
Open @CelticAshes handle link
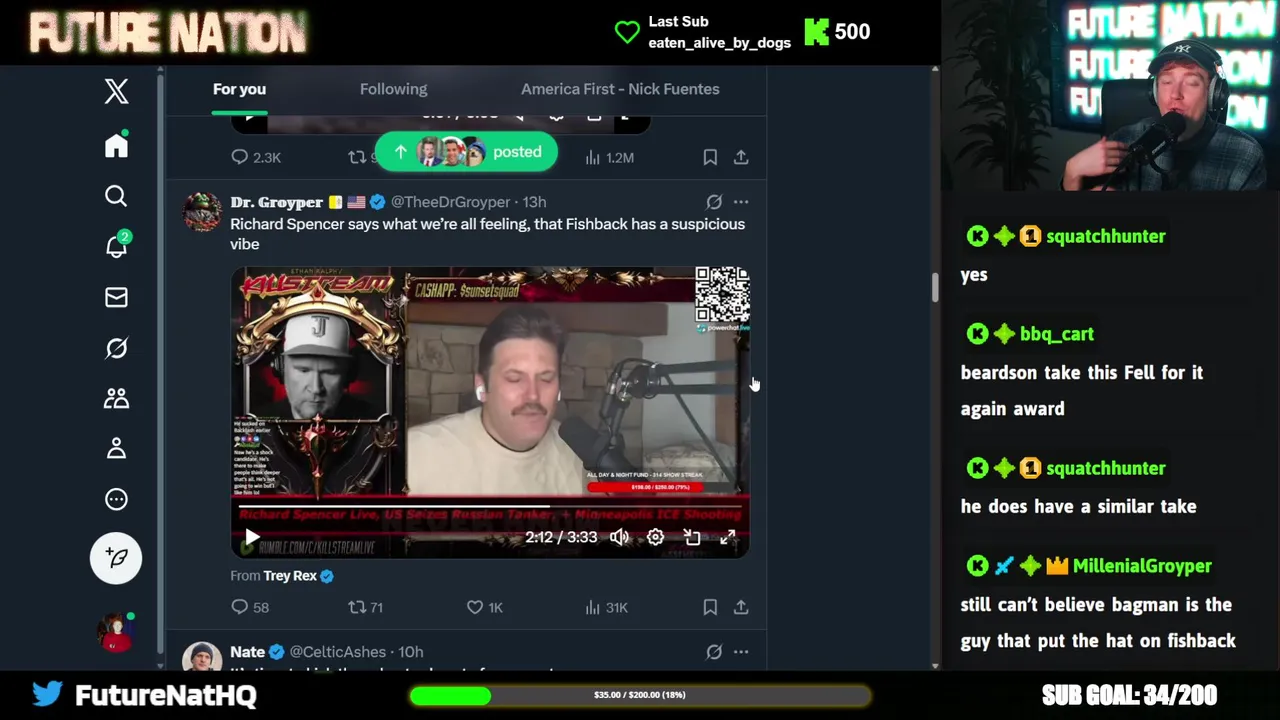click(x=337, y=652)
